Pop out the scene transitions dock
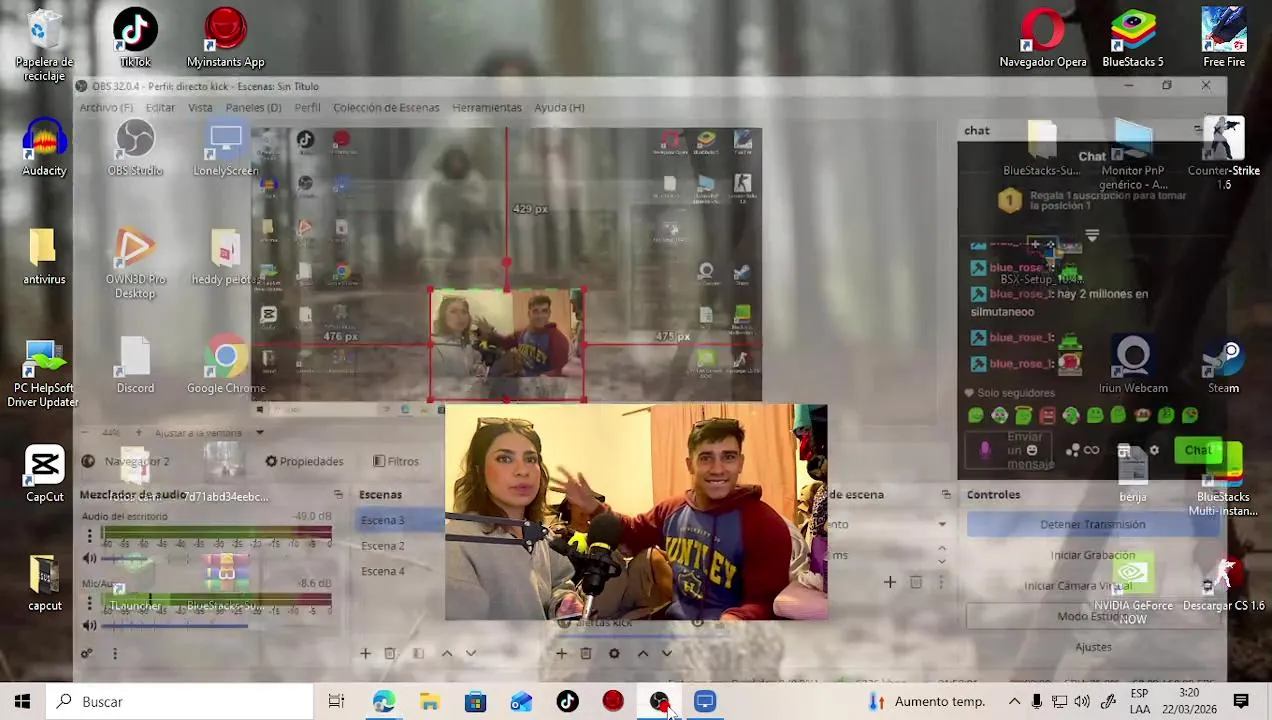 click(x=946, y=494)
